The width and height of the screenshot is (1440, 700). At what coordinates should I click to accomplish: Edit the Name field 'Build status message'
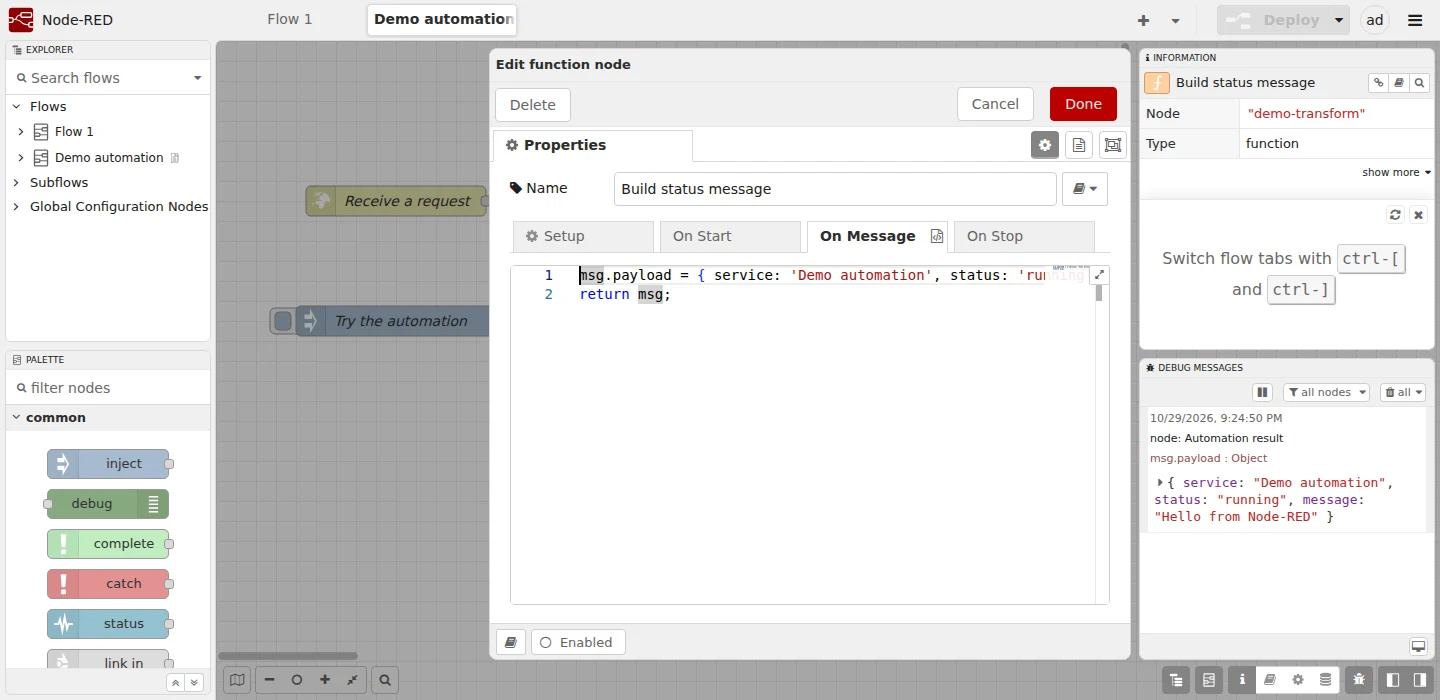click(x=835, y=188)
